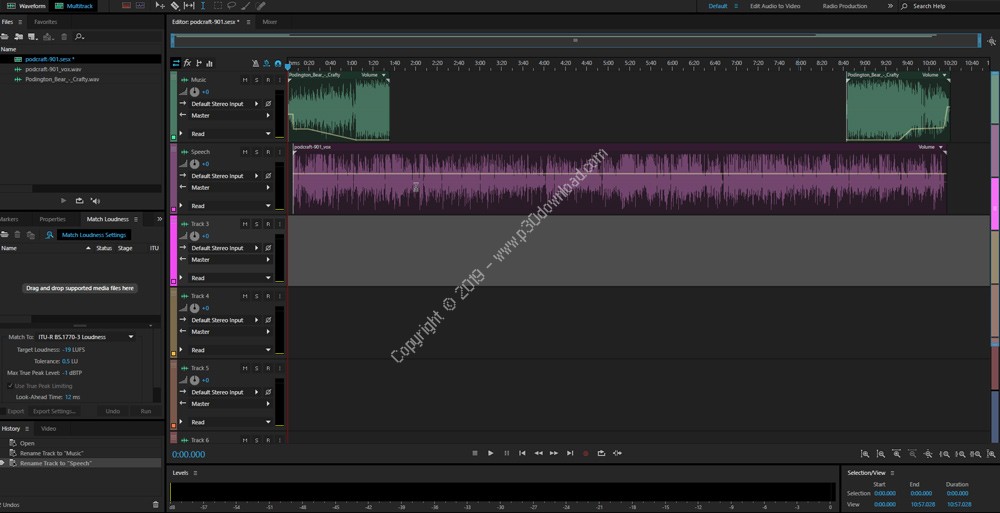Delete selected history state using trash icon
Screen dimensions: 1000x513
155,504
